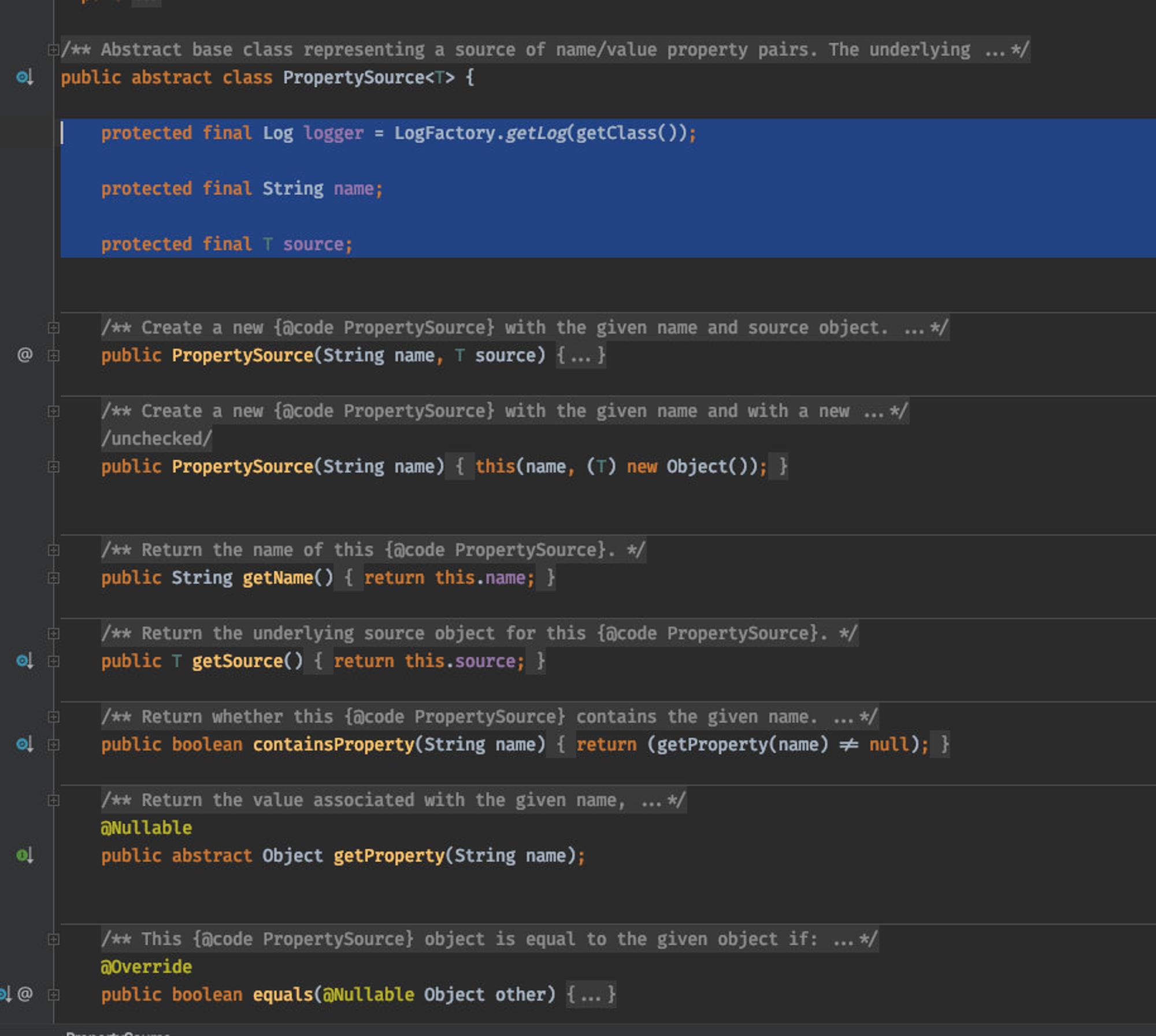Click folded '{...}' after 'T source)' constructor

tap(581, 355)
